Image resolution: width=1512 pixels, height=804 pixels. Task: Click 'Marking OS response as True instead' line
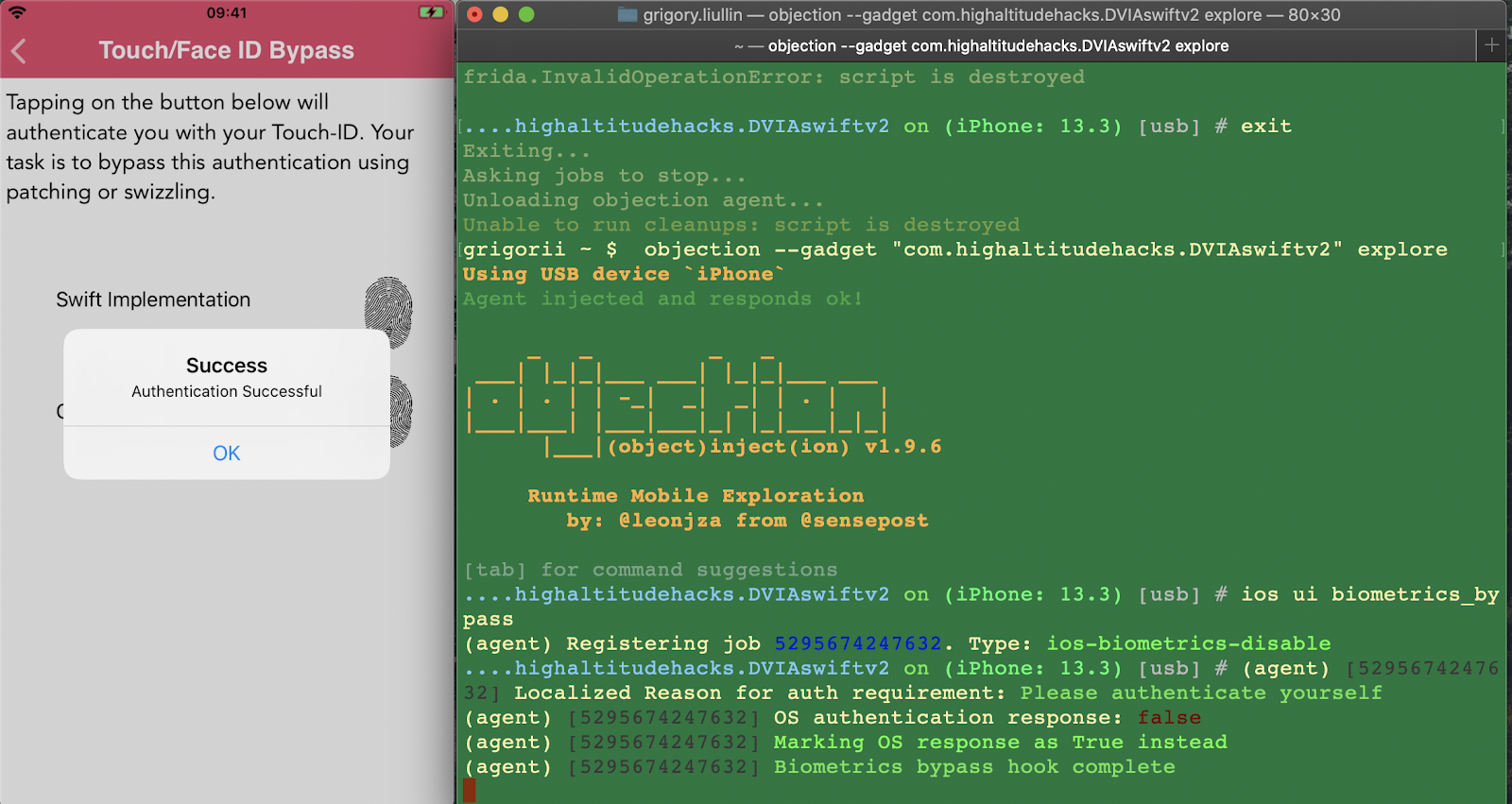pyautogui.click(x=1001, y=742)
